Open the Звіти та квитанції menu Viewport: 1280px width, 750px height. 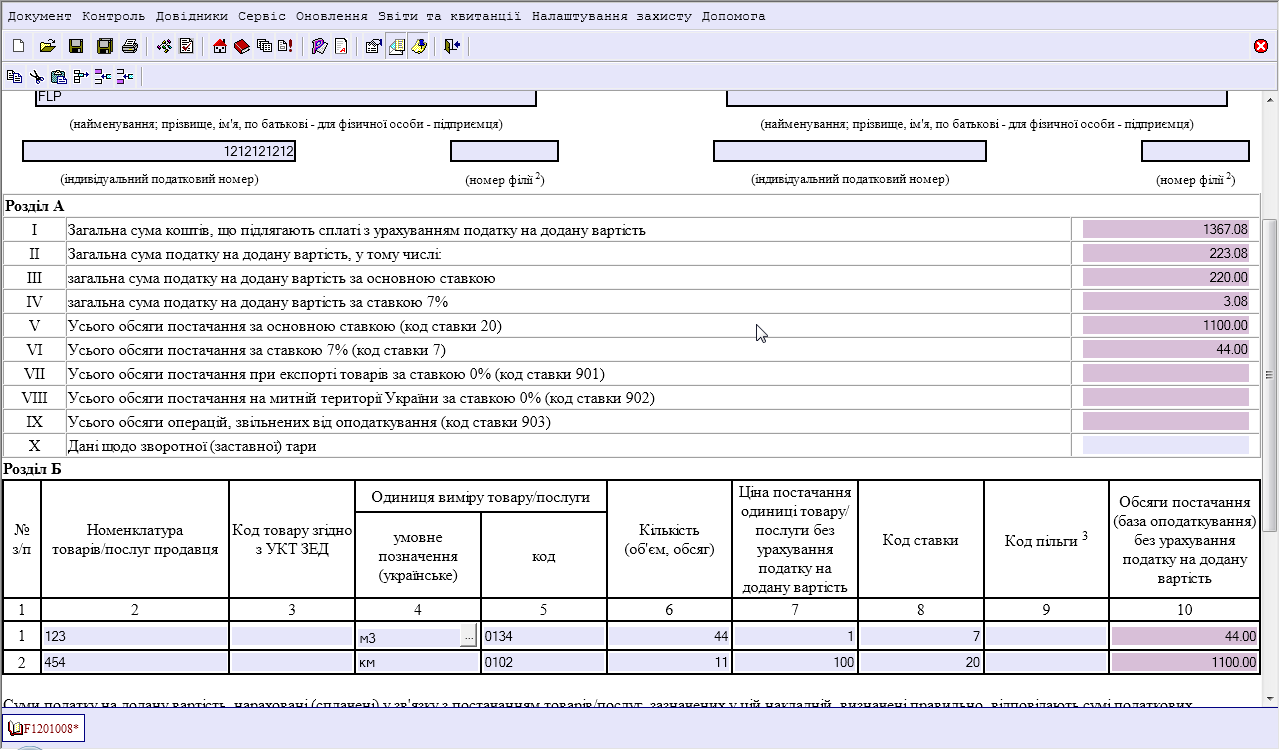pos(450,16)
